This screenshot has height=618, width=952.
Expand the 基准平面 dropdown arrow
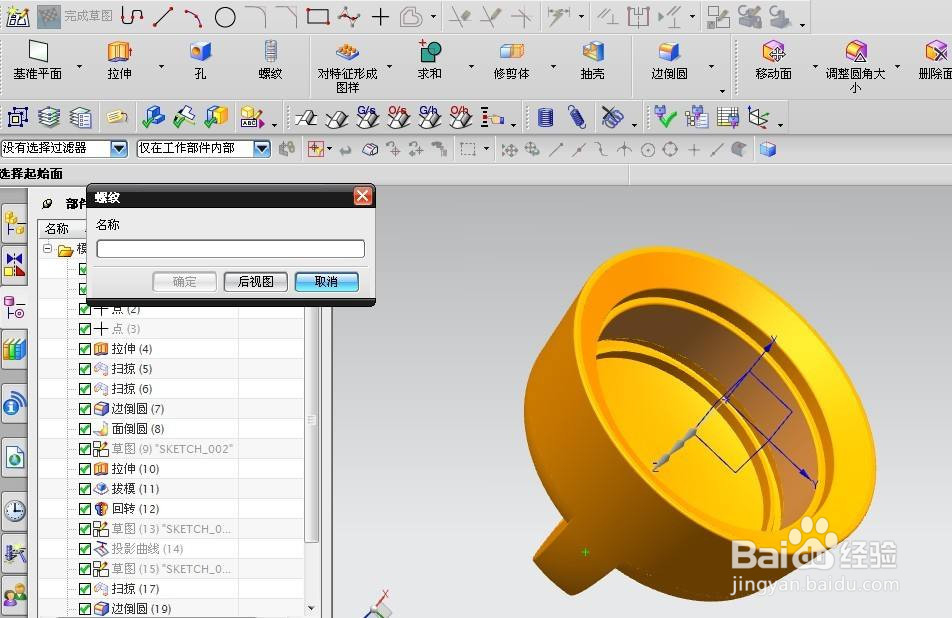coord(80,66)
